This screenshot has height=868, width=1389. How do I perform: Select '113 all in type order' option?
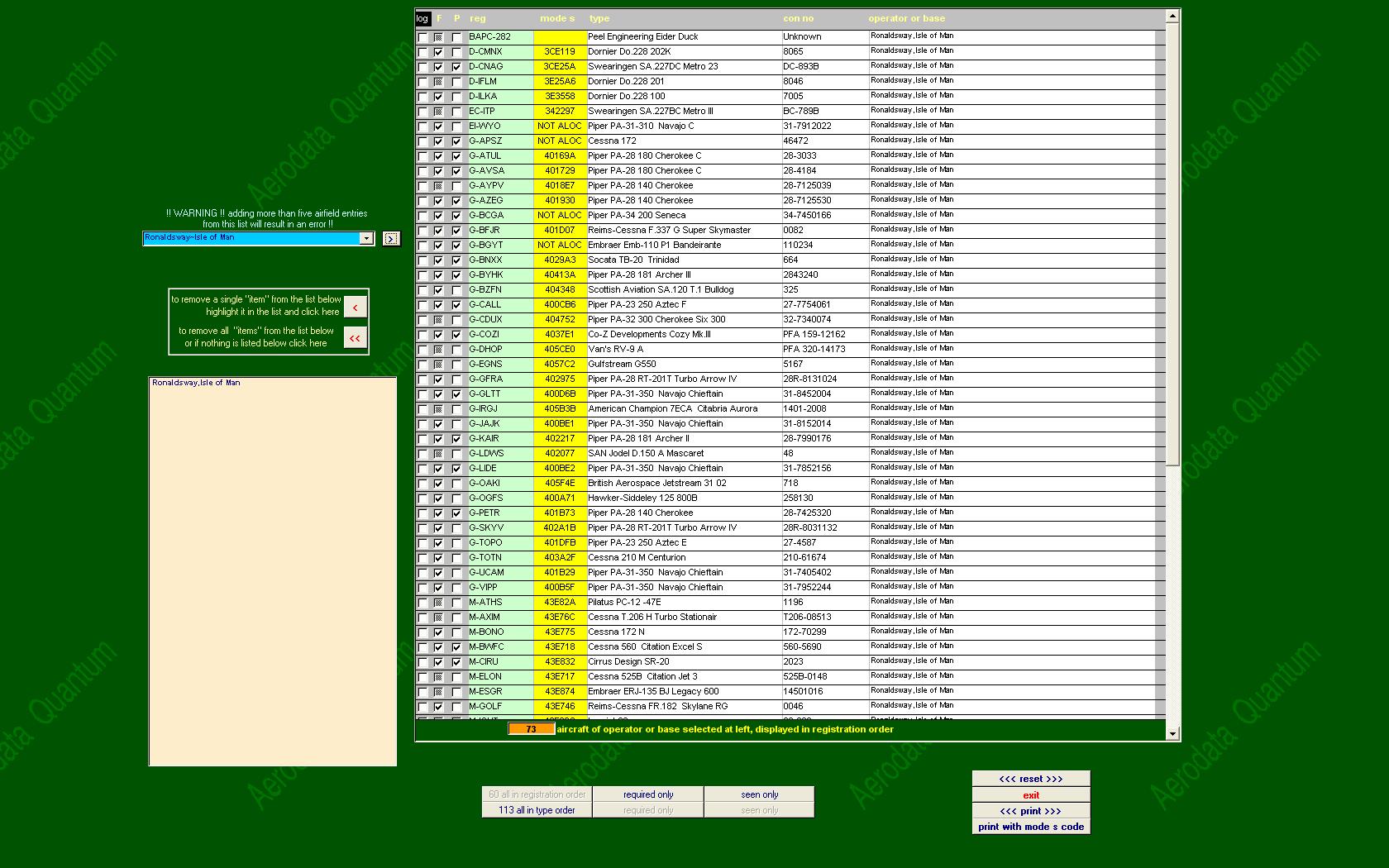coord(537,810)
